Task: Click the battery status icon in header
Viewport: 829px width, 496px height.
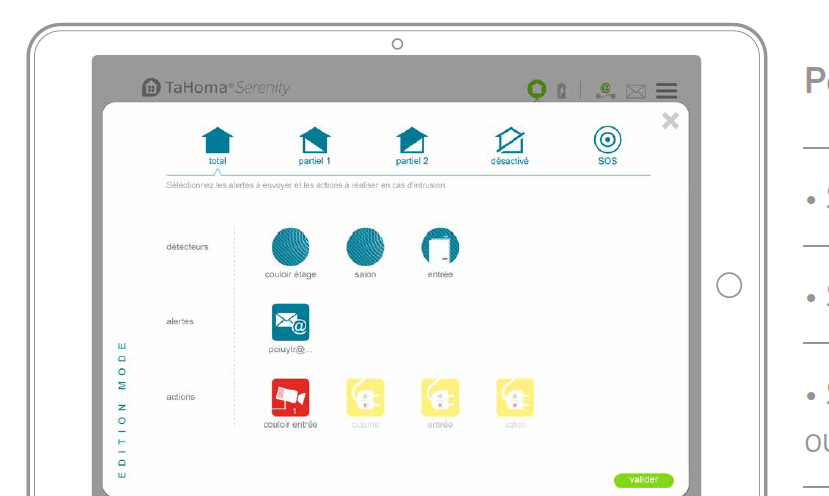Action: tap(561, 90)
